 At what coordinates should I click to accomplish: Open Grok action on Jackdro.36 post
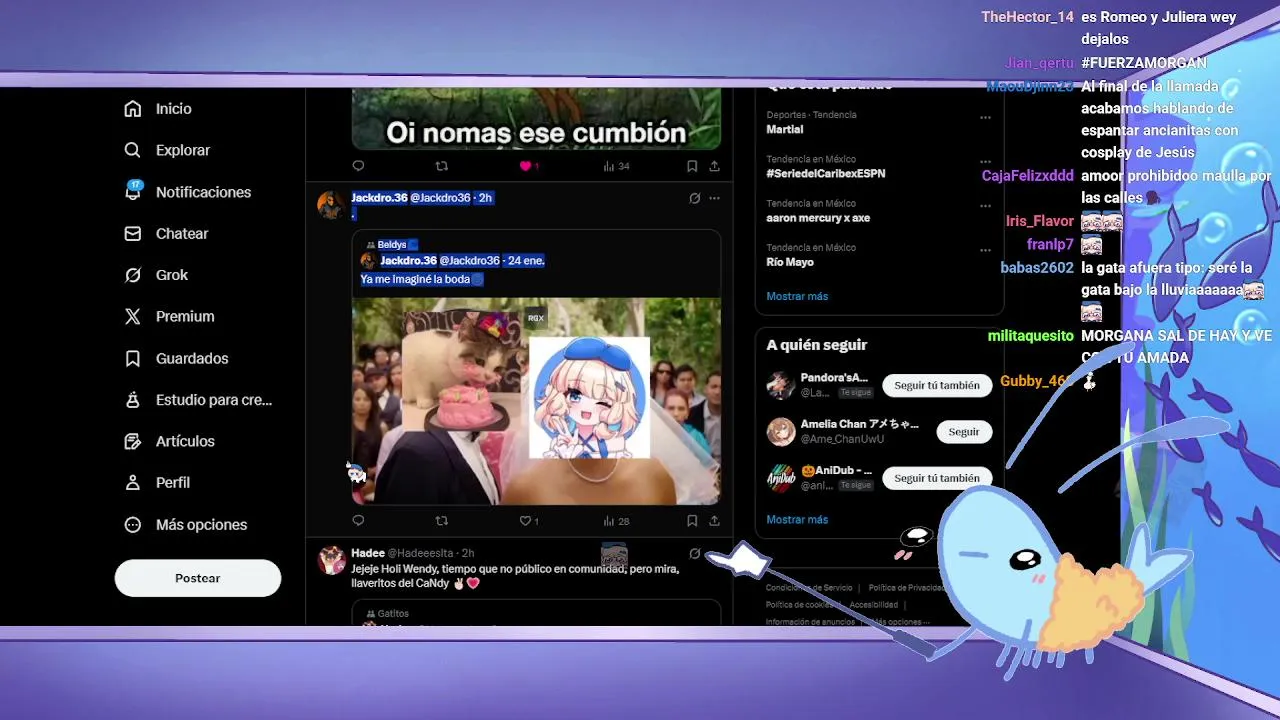click(x=694, y=198)
